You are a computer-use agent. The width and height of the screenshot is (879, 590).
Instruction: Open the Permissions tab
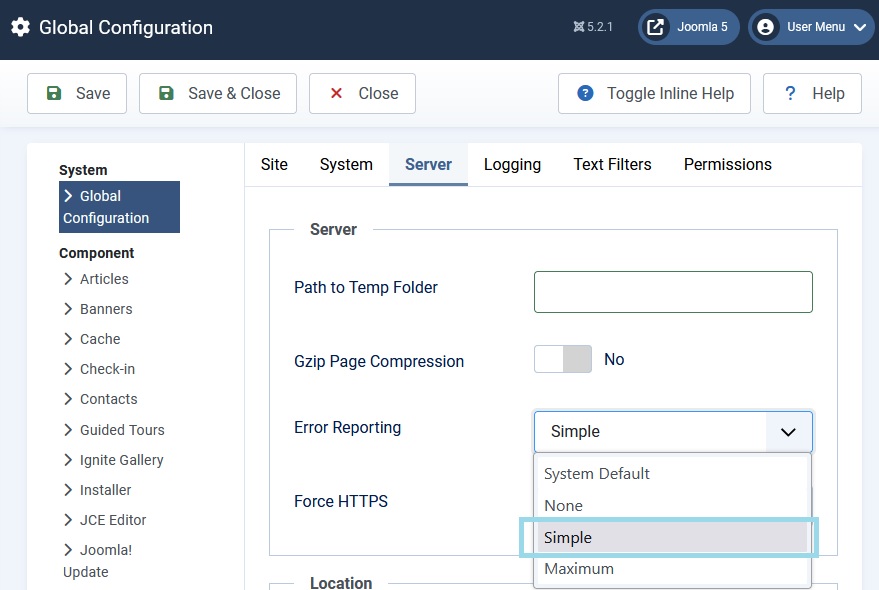click(x=728, y=164)
